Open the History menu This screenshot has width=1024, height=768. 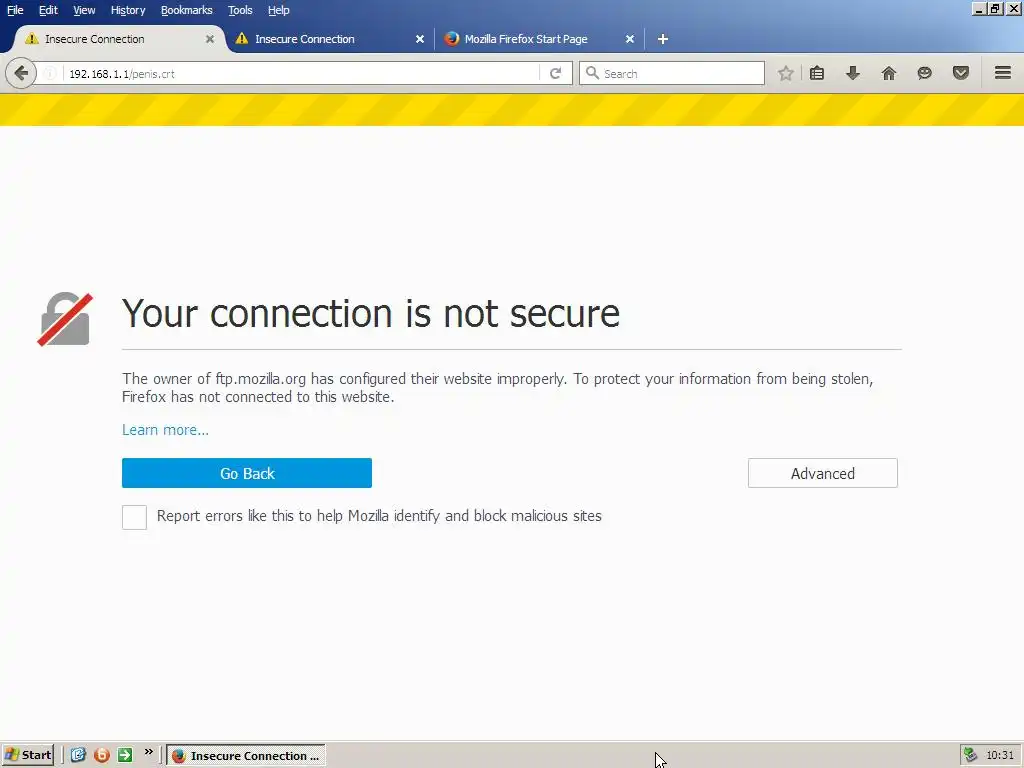(x=128, y=10)
